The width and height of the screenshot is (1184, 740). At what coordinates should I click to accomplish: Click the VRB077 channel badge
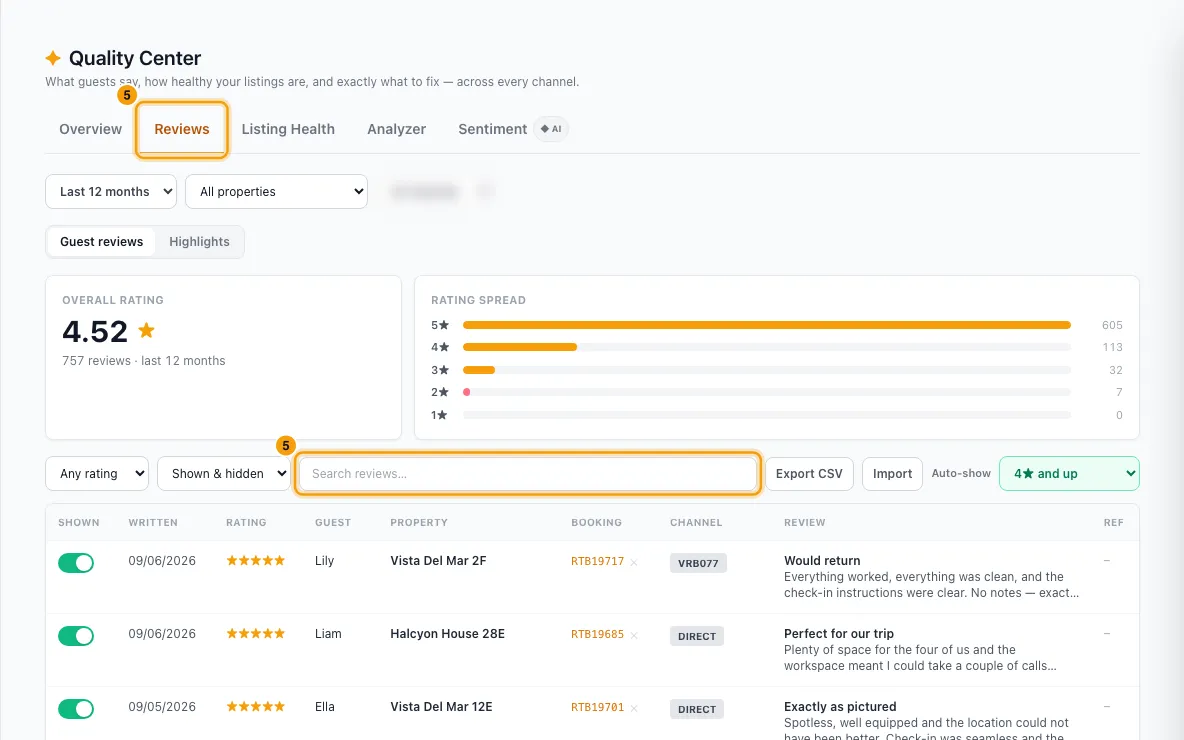click(x=698, y=563)
